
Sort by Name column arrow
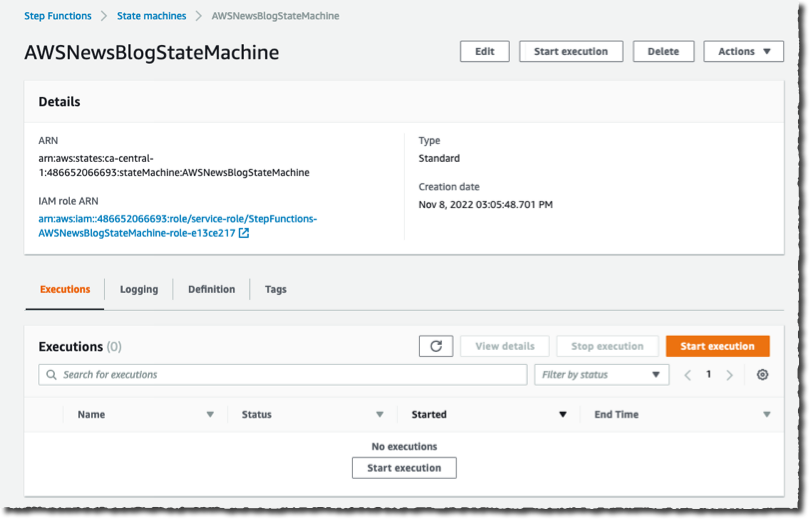pyautogui.click(x=210, y=414)
